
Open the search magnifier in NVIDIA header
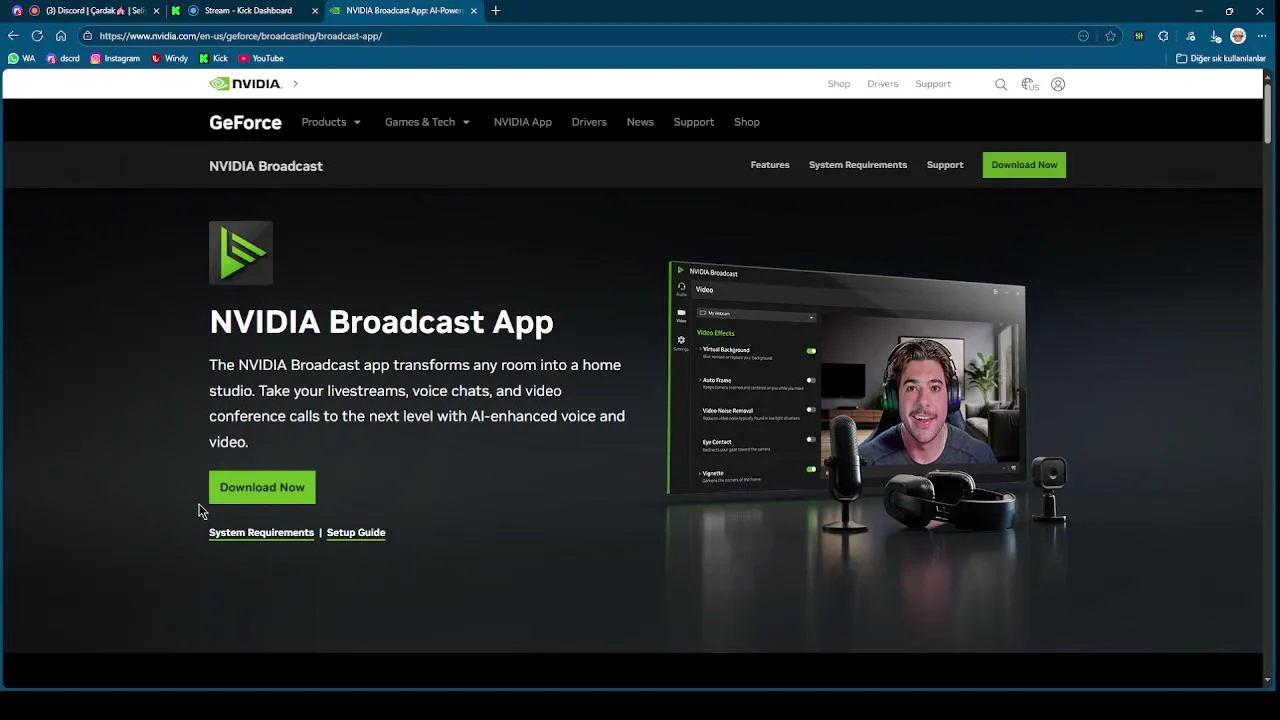1001,84
